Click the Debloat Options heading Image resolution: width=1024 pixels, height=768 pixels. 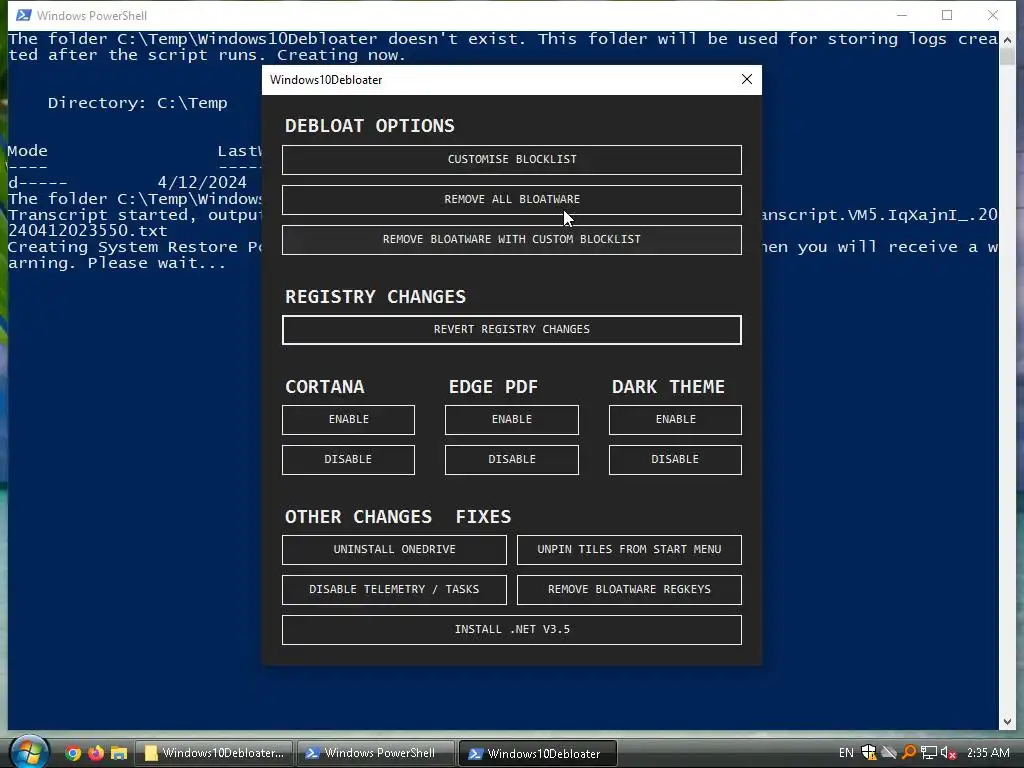(x=370, y=125)
